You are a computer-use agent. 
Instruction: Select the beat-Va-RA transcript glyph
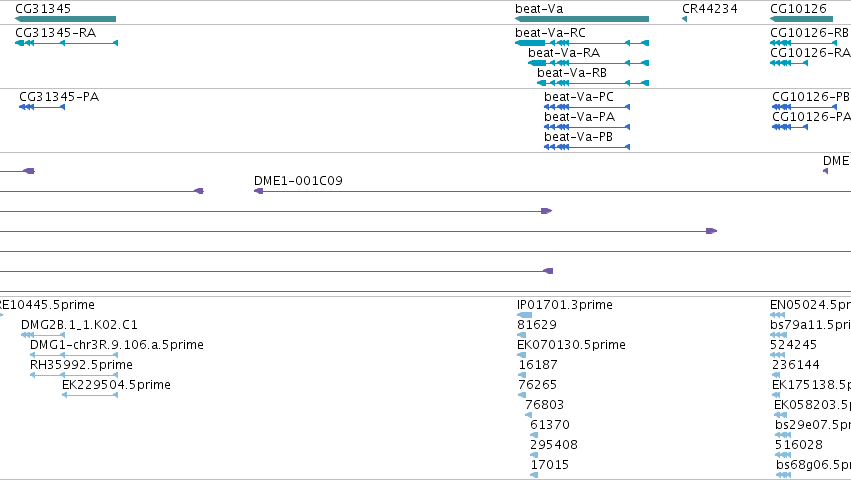click(588, 63)
